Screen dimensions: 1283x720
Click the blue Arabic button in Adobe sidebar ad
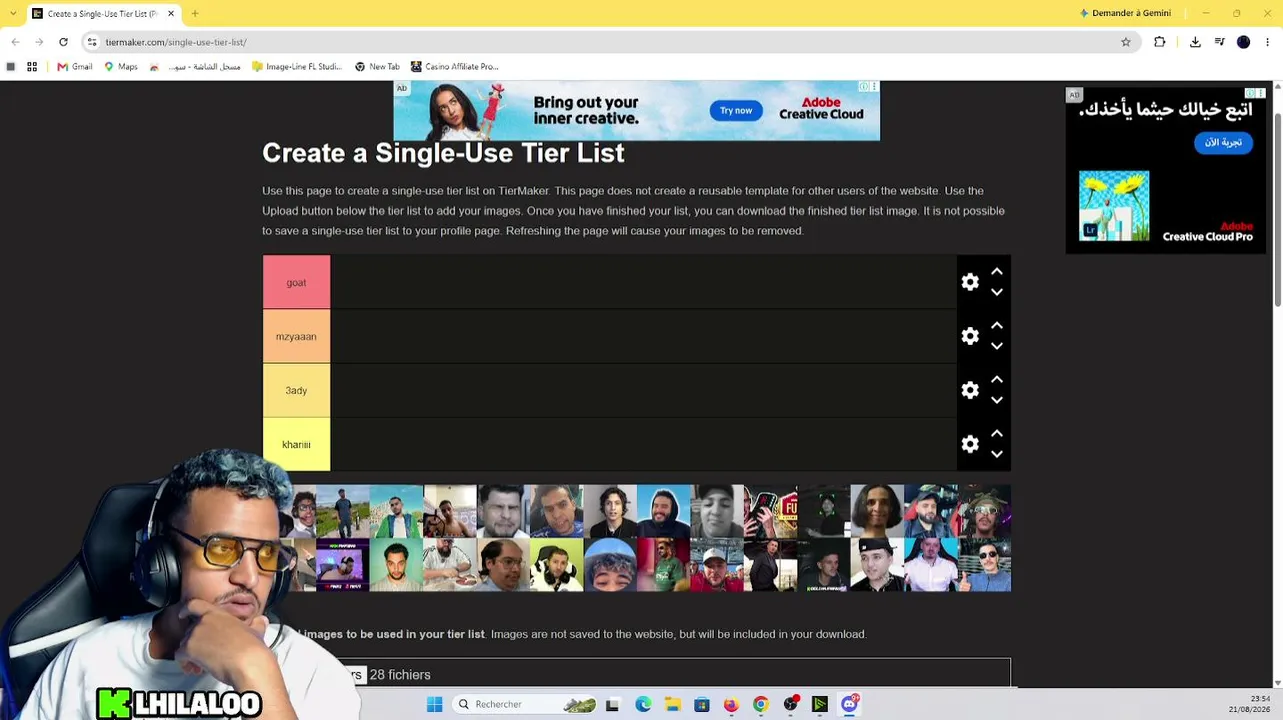pyautogui.click(x=1223, y=143)
